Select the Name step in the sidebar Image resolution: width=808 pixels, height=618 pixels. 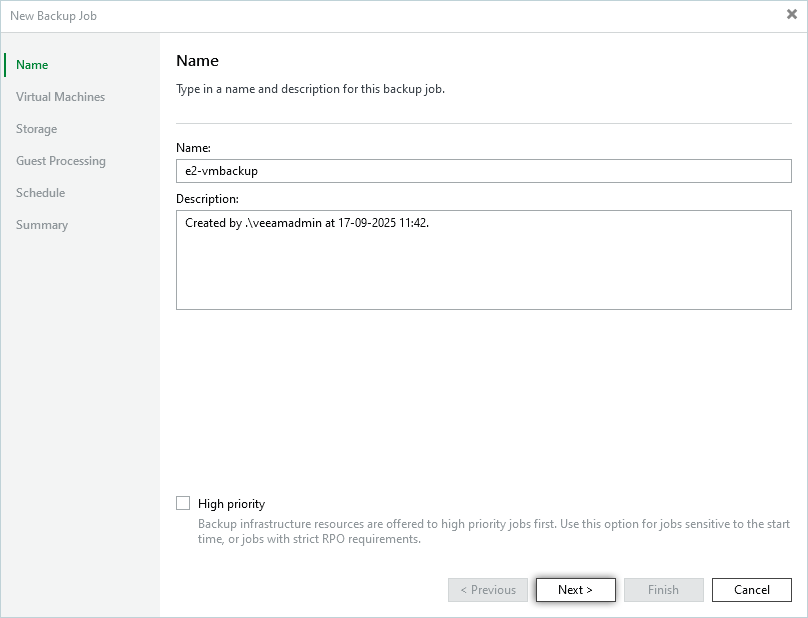pos(32,65)
